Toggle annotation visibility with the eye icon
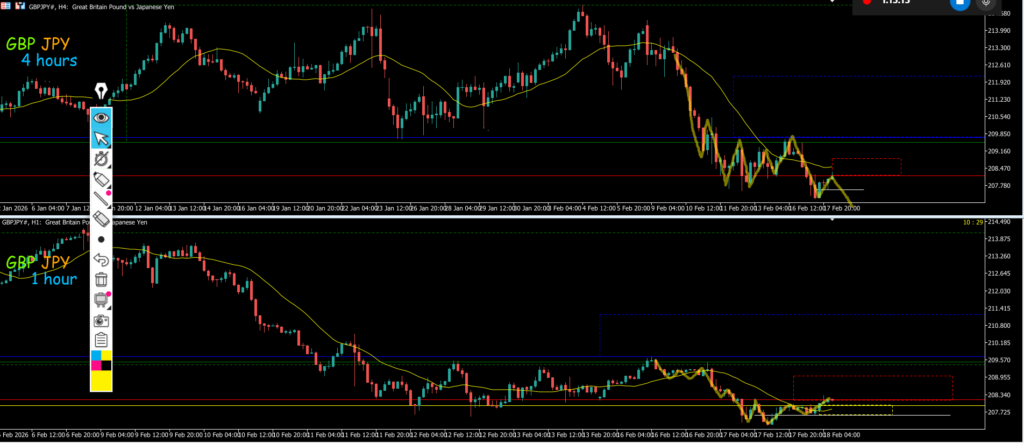 tap(101, 117)
